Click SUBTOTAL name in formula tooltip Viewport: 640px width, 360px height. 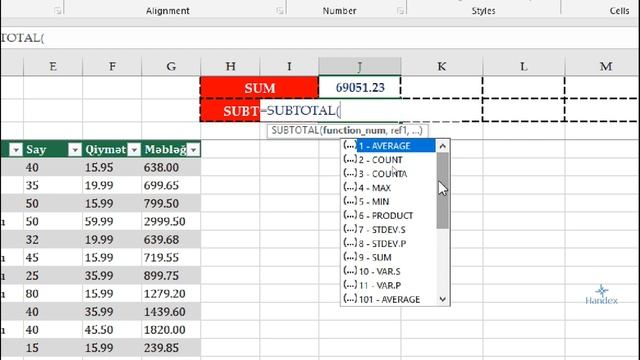point(295,131)
